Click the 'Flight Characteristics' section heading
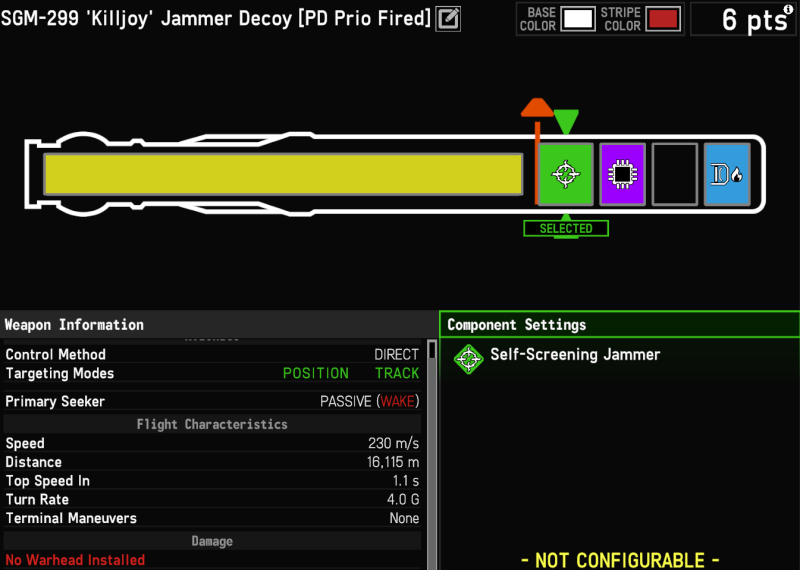The width and height of the screenshot is (800, 570). coord(212,425)
